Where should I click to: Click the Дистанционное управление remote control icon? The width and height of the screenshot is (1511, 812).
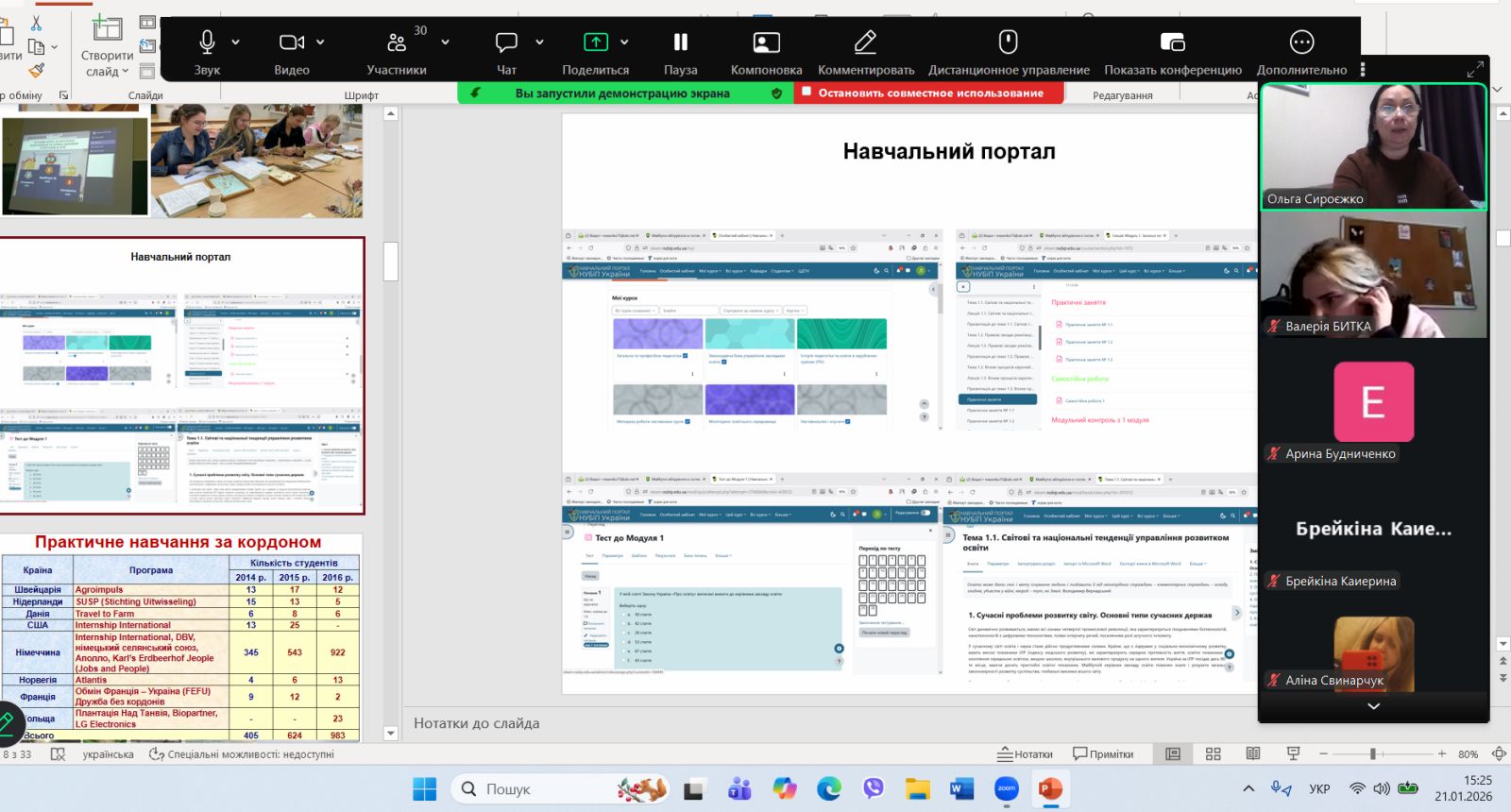tap(1008, 51)
